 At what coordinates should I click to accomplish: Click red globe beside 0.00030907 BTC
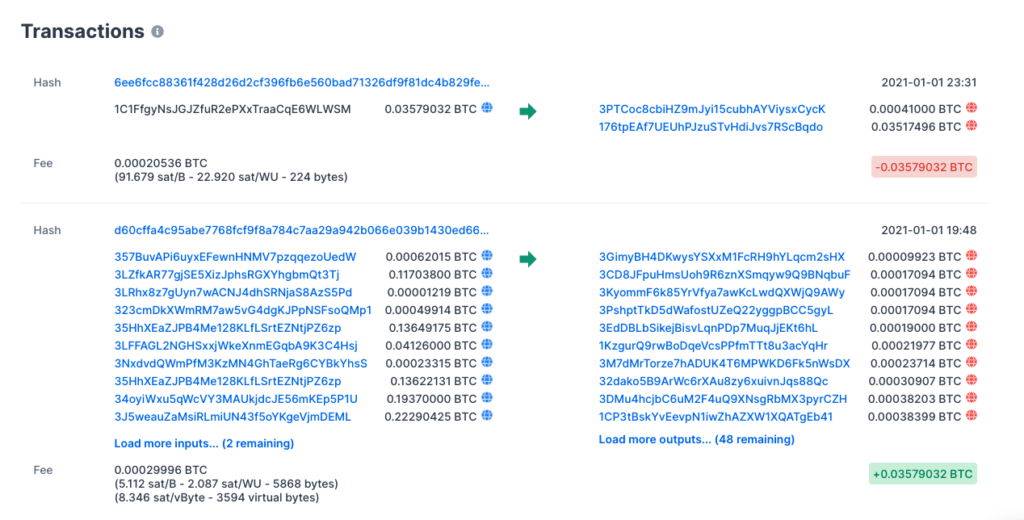[x=972, y=380]
